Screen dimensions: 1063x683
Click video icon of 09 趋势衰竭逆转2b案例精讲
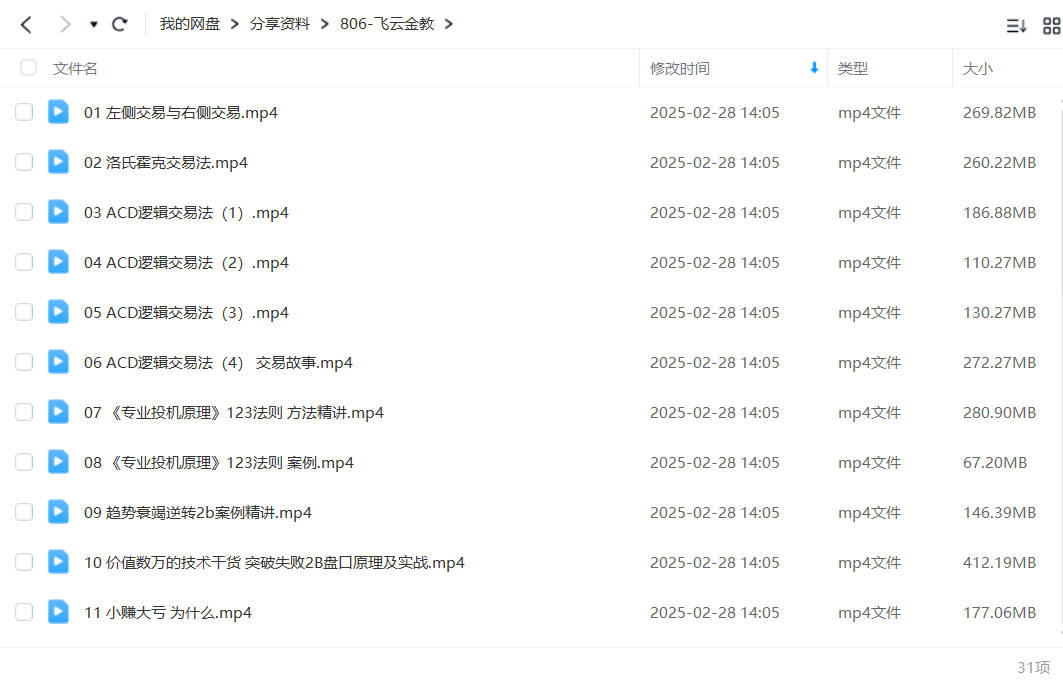coord(58,512)
